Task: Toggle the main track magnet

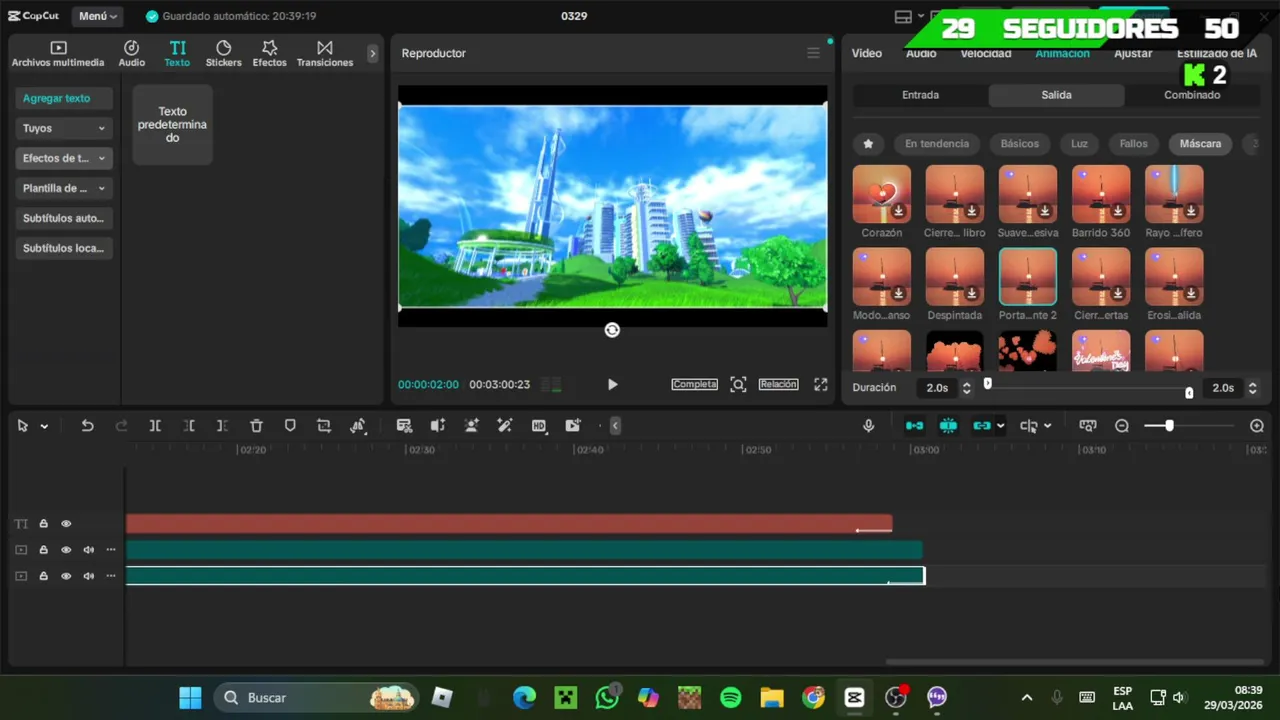Action: 914,426
